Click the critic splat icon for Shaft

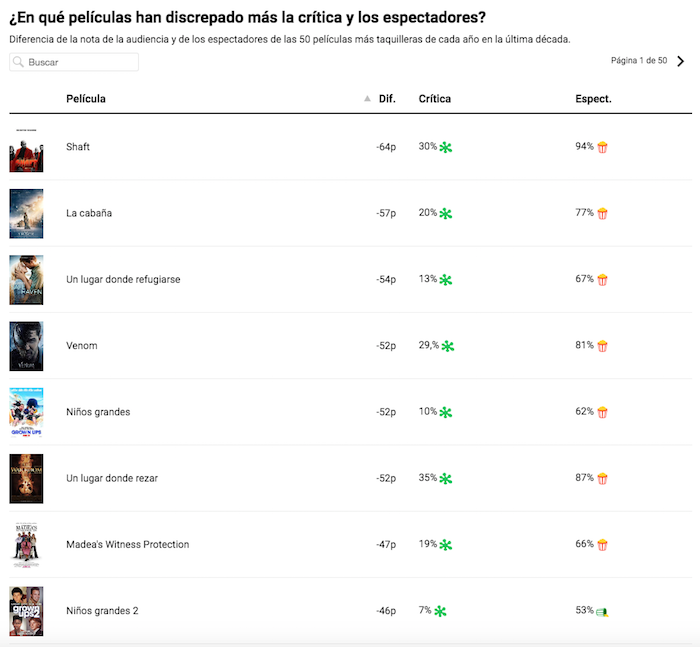point(446,148)
